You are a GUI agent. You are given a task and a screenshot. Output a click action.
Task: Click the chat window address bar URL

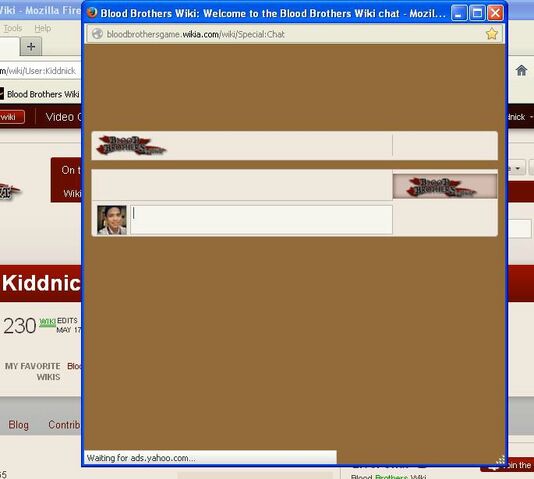tap(195, 34)
